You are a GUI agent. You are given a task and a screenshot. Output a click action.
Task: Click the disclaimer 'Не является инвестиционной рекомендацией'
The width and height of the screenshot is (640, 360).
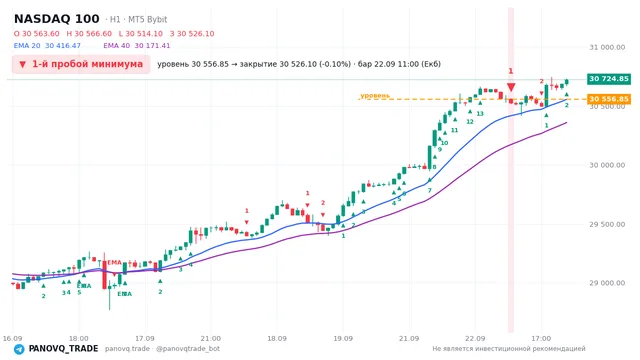tap(509, 349)
